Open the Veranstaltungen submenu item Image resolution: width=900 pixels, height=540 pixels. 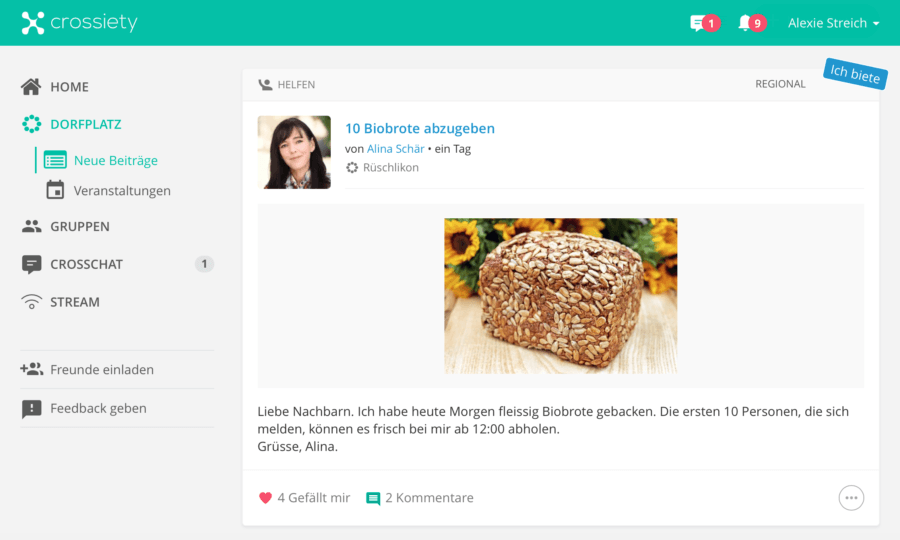coord(122,191)
